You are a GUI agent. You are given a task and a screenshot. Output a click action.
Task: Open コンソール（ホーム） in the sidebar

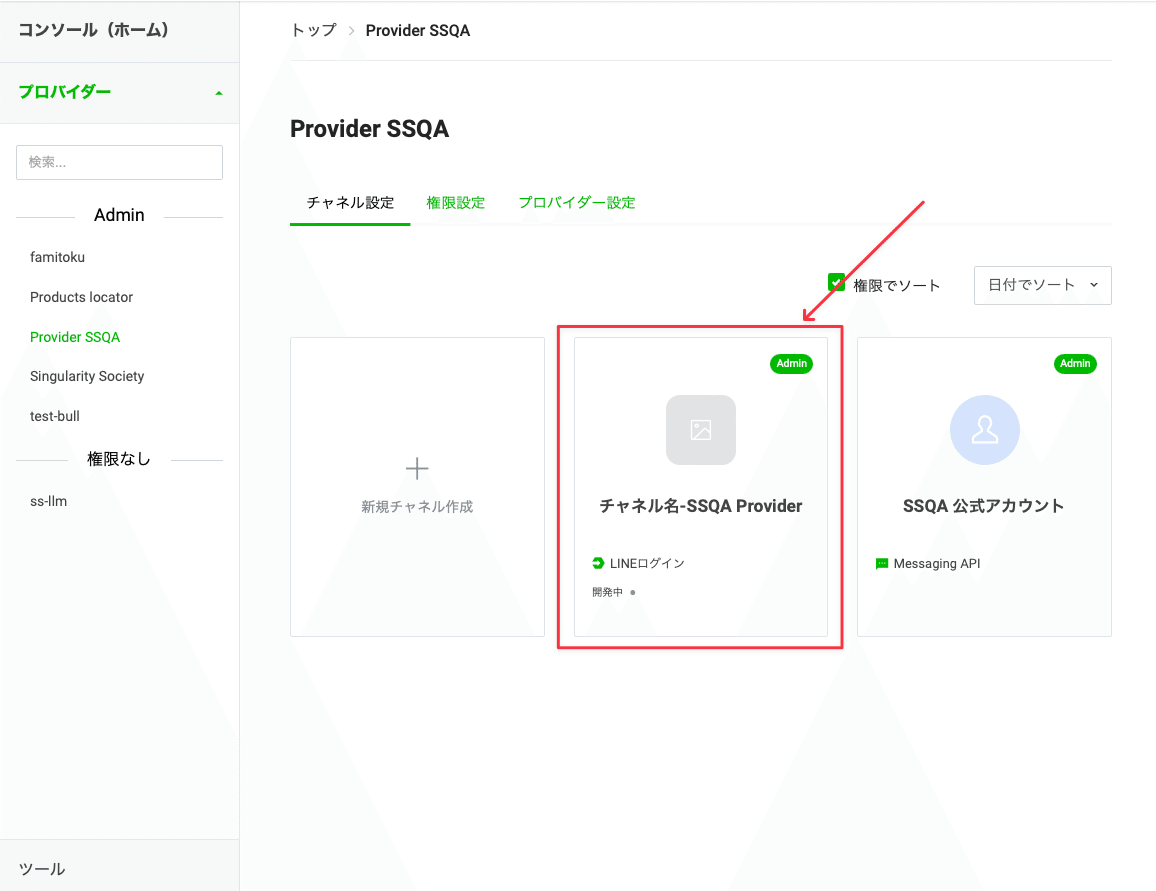(x=94, y=30)
